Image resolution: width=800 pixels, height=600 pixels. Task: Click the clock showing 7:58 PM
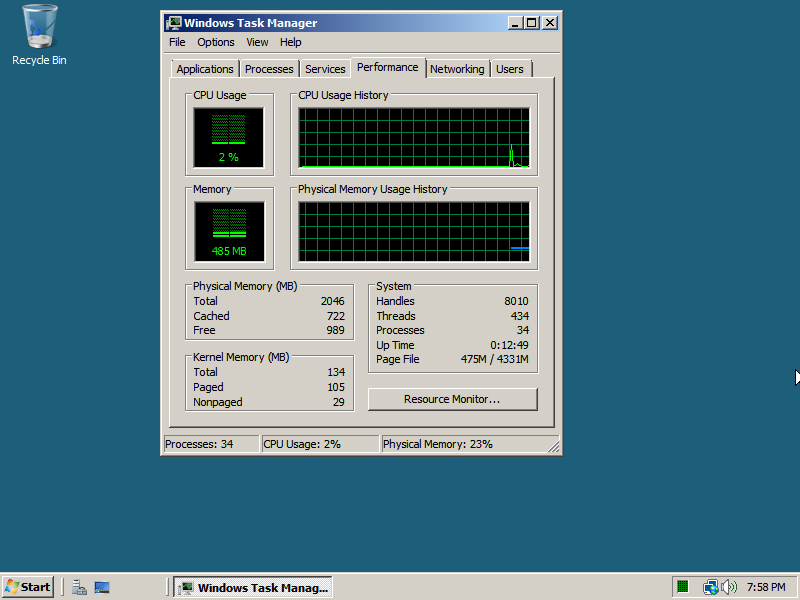766,587
